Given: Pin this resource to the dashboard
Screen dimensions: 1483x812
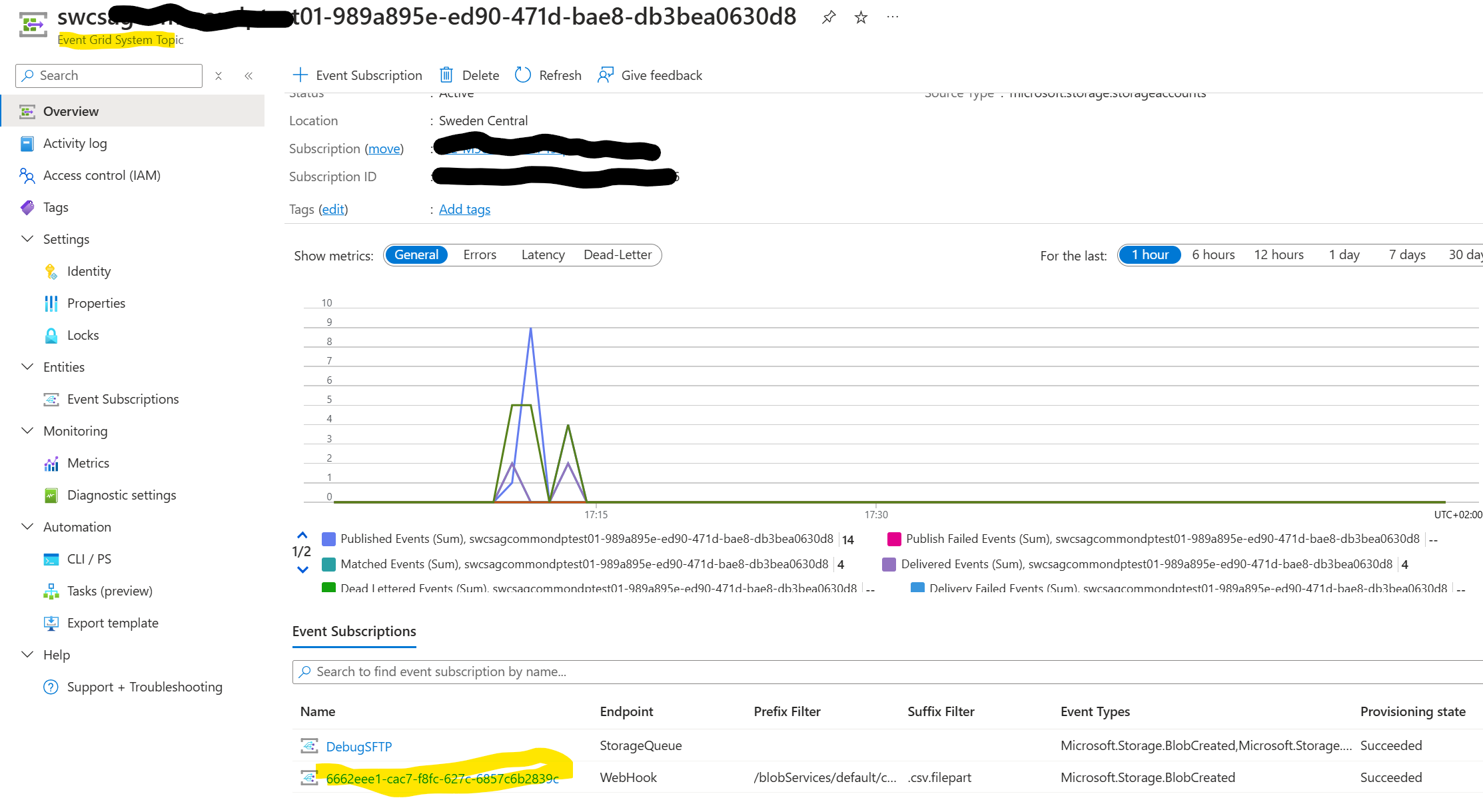Looking at the screenshot, I should tap(828, 17).
